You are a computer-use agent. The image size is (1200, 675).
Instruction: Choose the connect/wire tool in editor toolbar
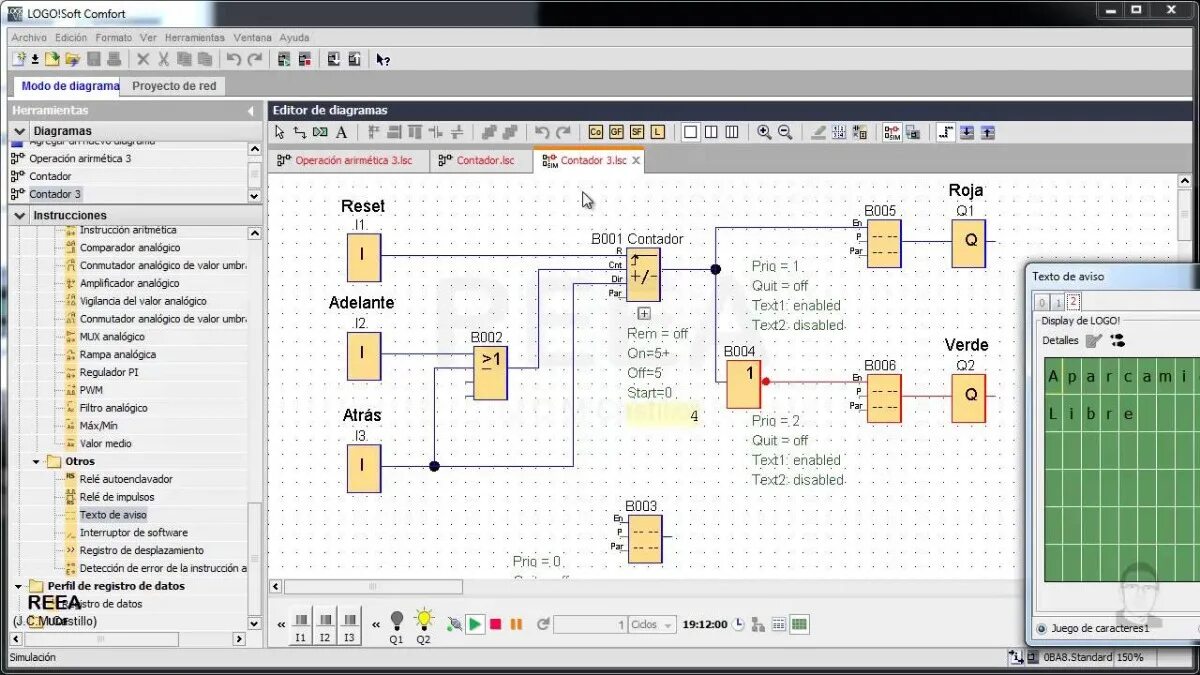[x=300, y=132]
